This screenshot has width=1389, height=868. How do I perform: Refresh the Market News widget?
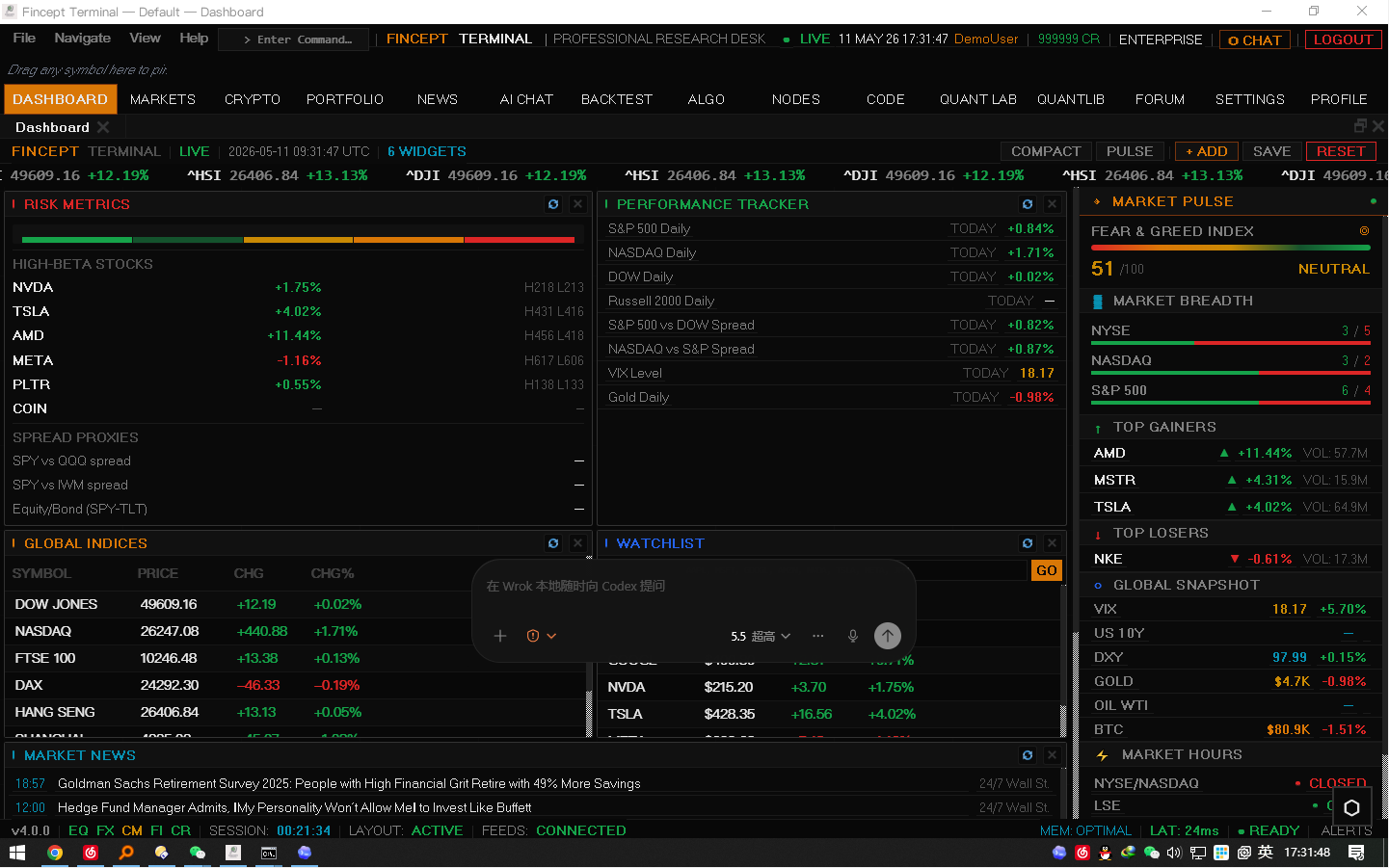click(1028, 755)
